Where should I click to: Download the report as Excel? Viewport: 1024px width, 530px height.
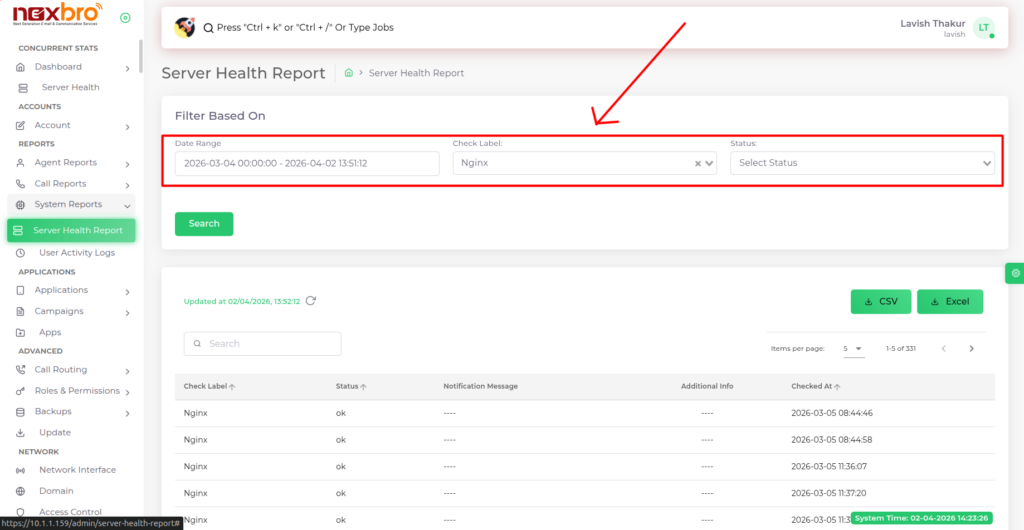coord(950,301)
